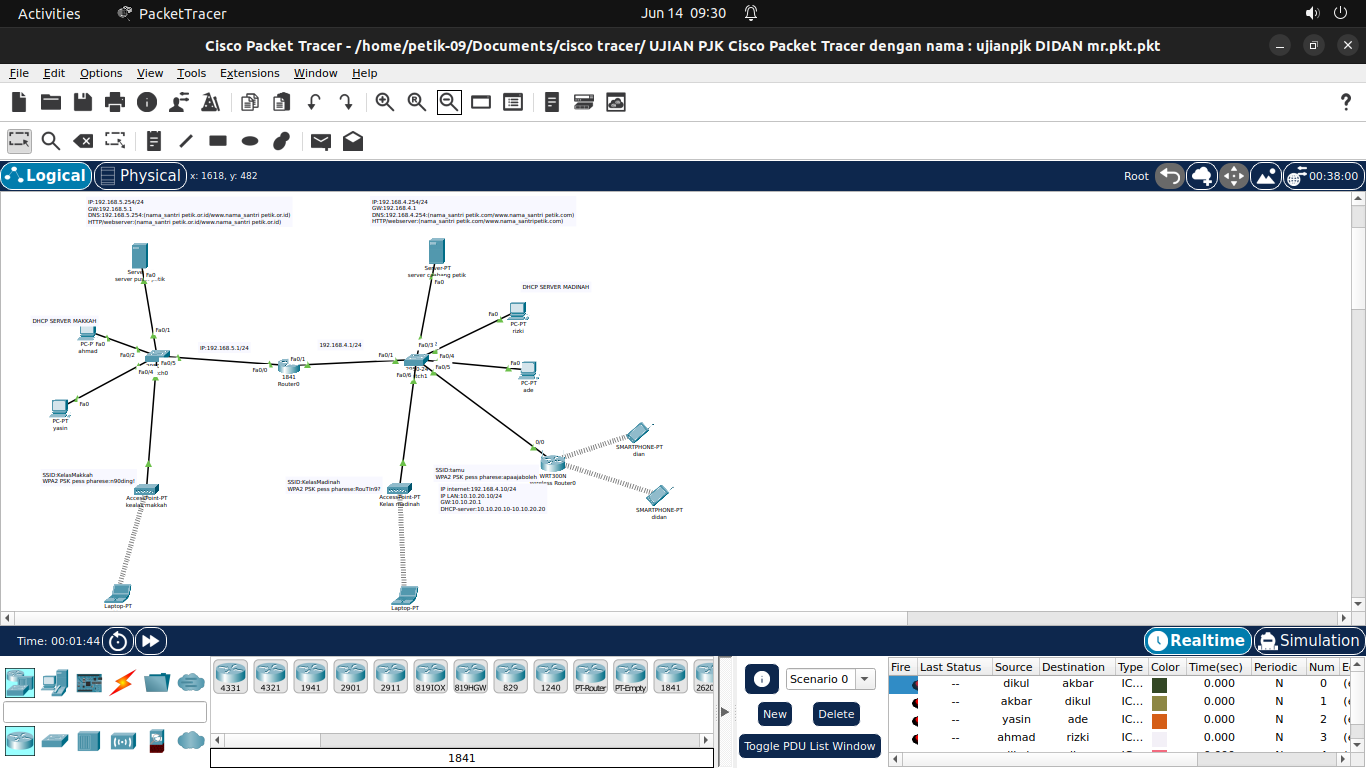Click the New file icon
This screenshot has height=768, width=1366.
[x=19, y=102]
